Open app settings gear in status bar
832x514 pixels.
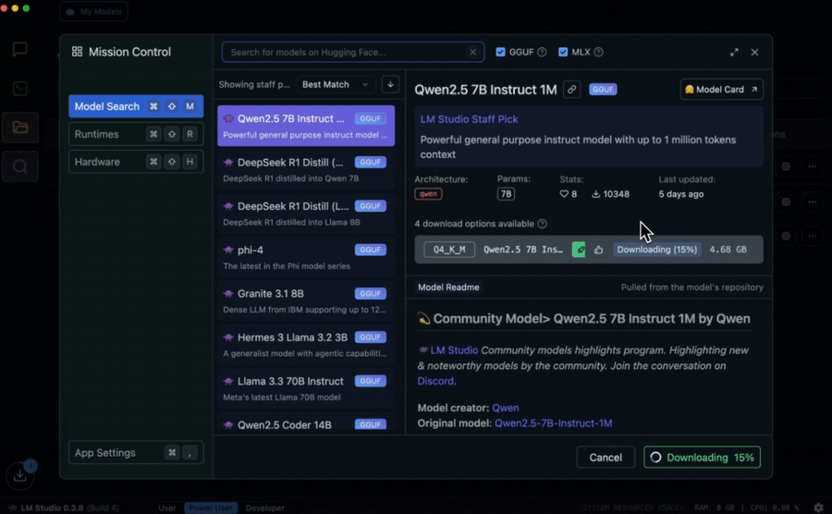(x=819, y=508)
